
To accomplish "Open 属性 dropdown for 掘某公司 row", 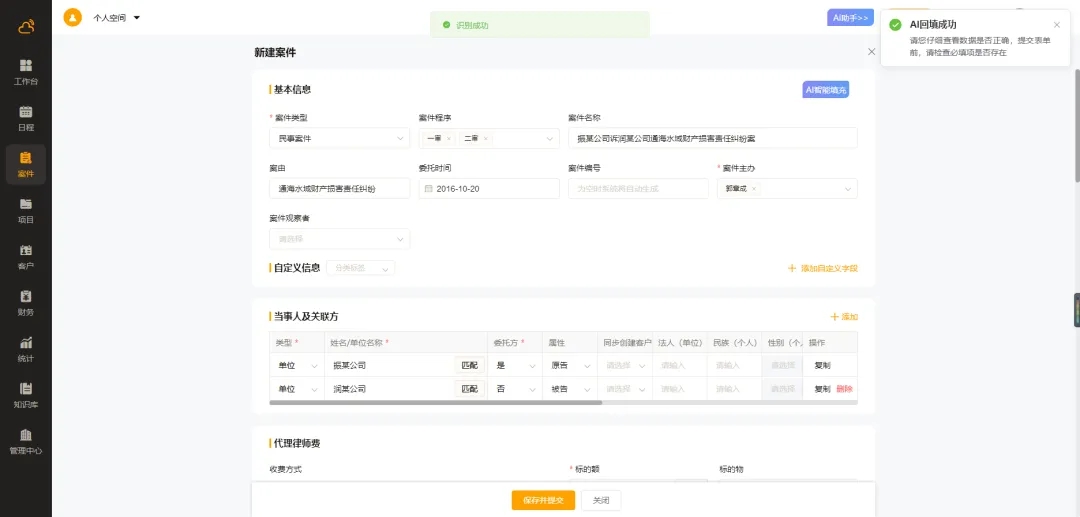I will click(570, 365).
